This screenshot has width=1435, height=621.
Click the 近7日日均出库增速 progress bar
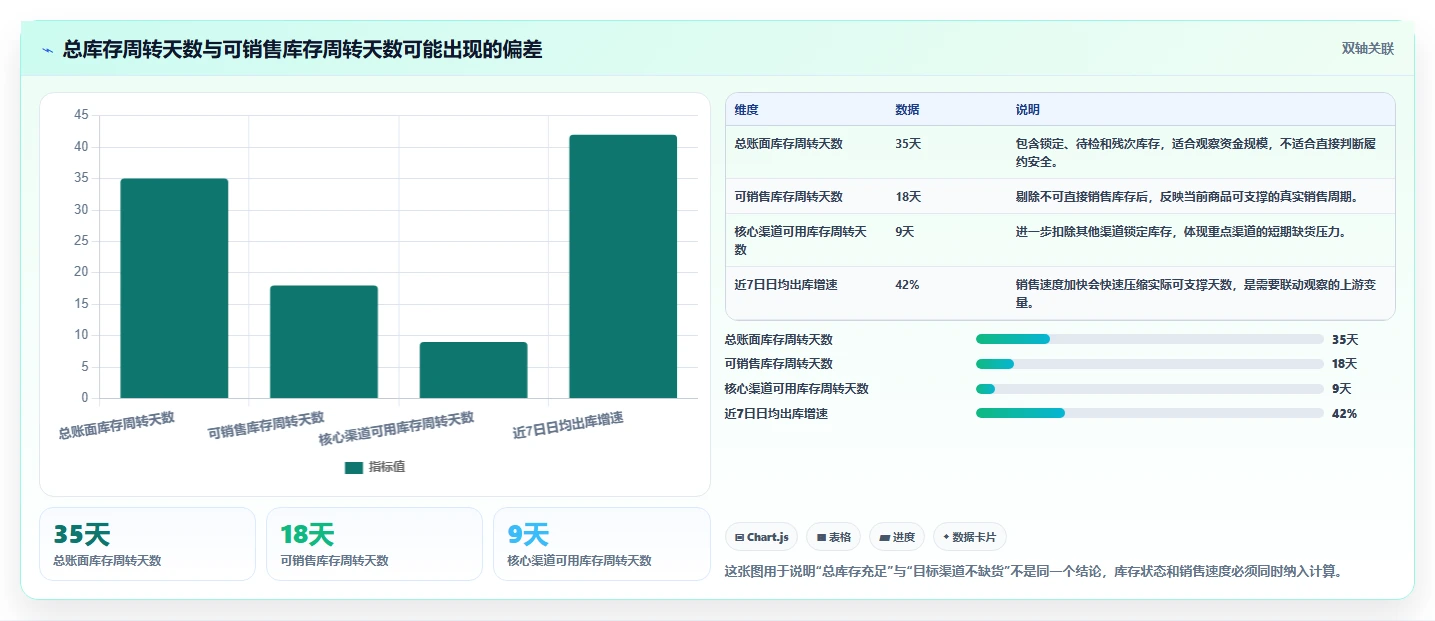1150,413
